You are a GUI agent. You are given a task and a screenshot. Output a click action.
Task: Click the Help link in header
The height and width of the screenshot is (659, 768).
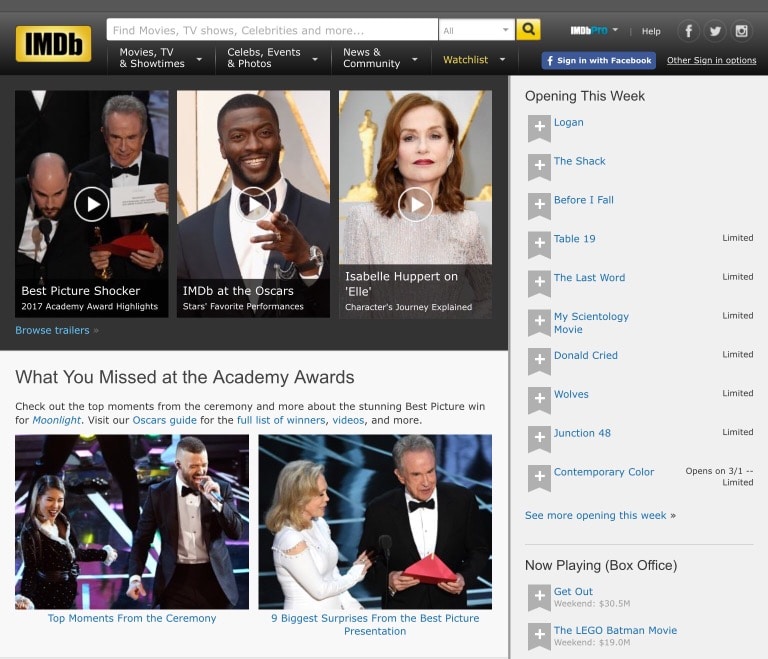(651, 31)
